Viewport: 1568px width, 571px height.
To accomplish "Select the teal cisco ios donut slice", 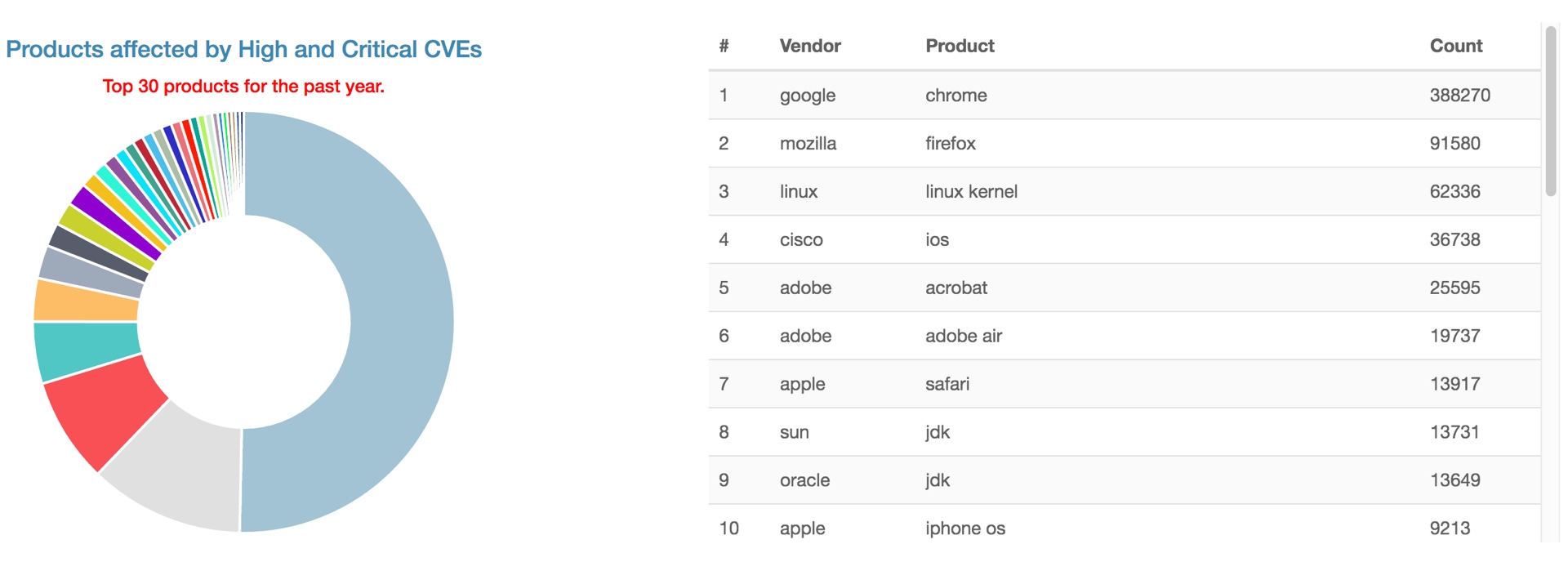I will pyautogui.click(x=86, y=350).
